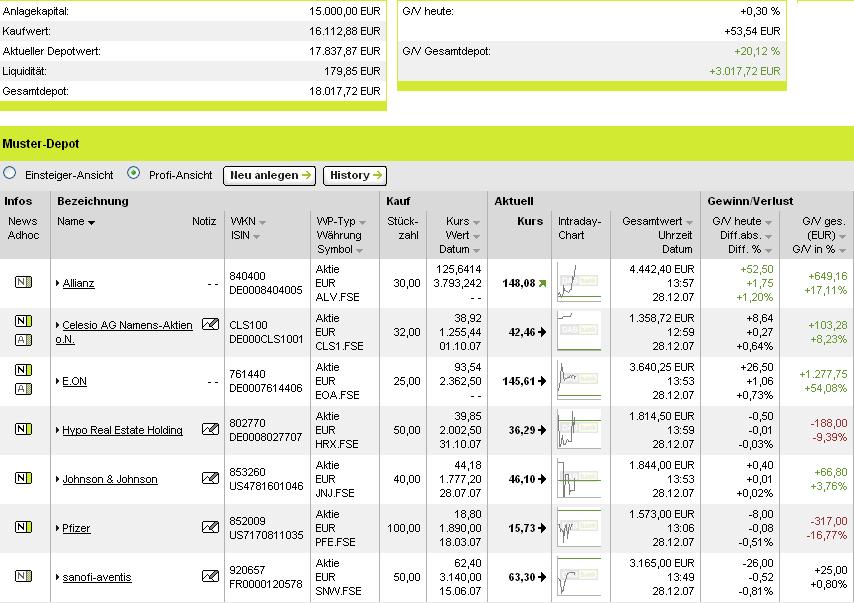Click the trend arrow beside E.ON price 145,61
This screenshot has width=854, height=603.
point(542,381)
